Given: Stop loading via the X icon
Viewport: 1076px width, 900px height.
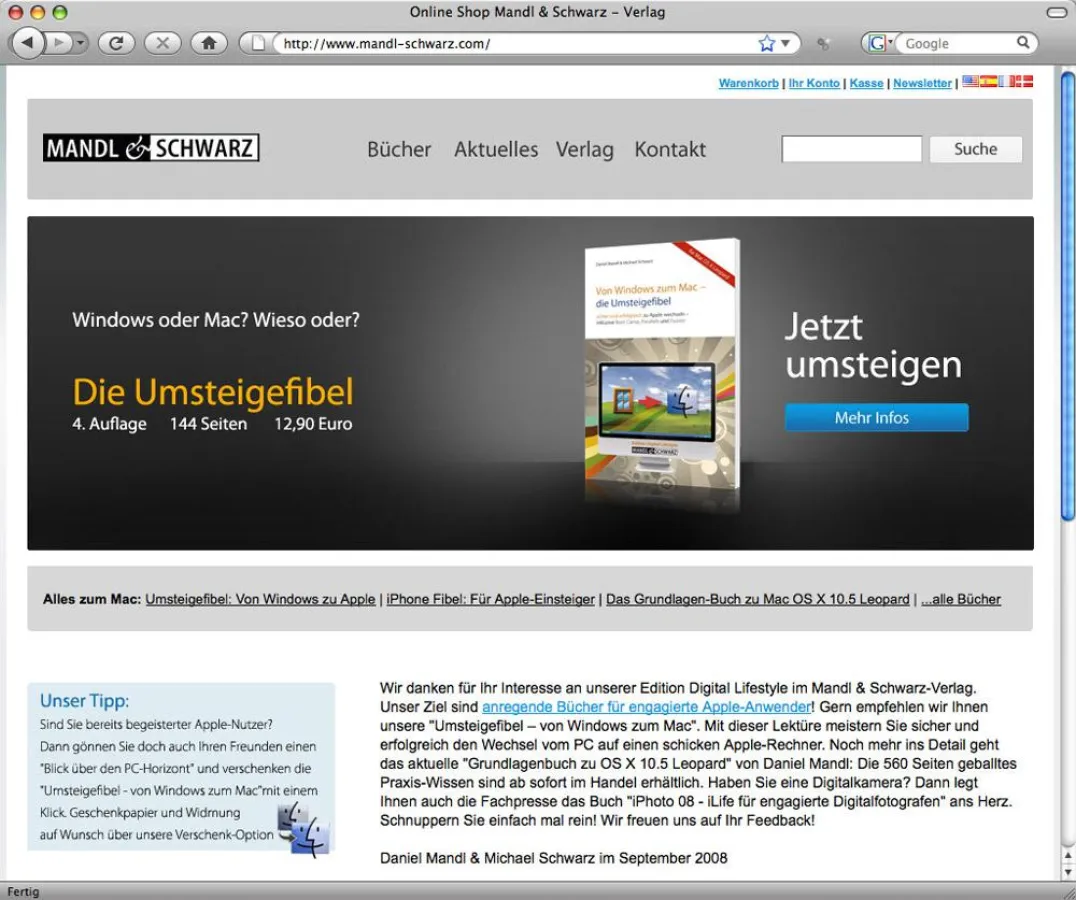Looking at the screenshot, I should click(x=162, y=43).
